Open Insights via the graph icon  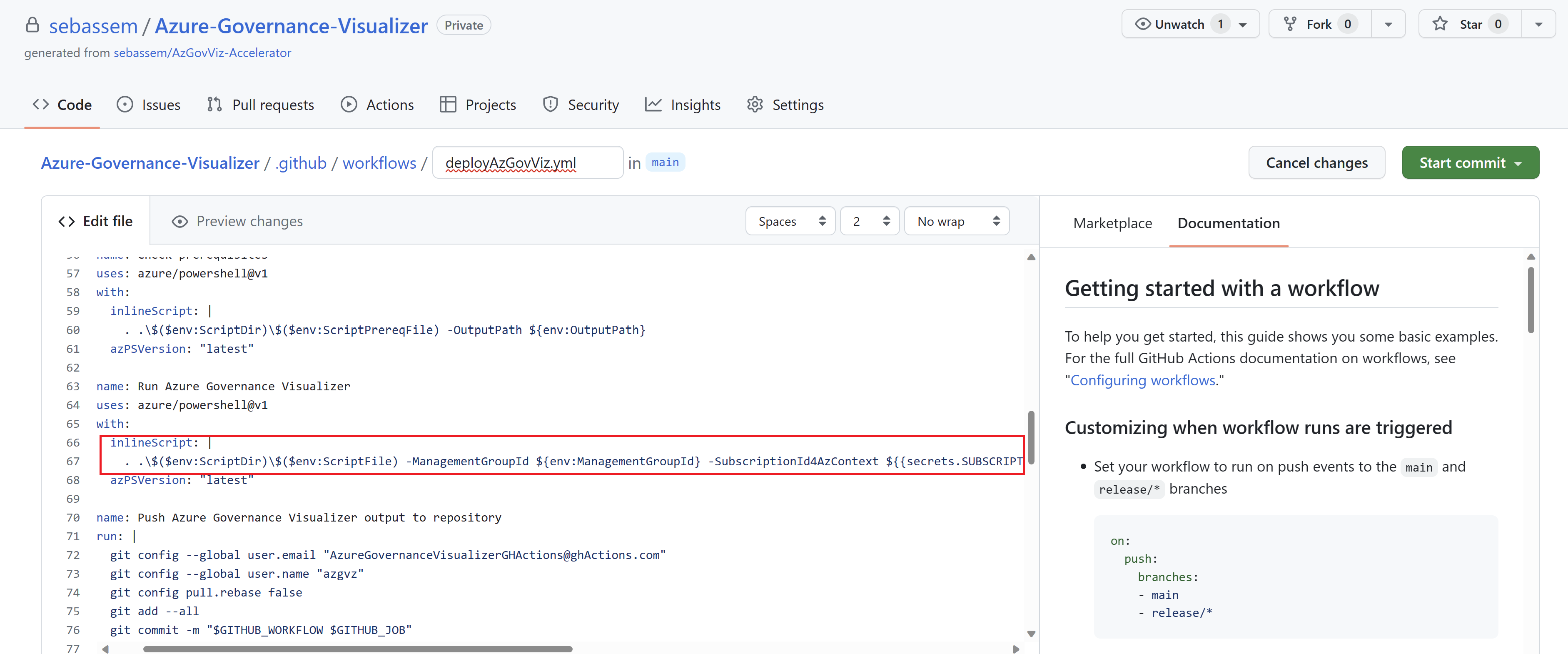click(653, 105)
